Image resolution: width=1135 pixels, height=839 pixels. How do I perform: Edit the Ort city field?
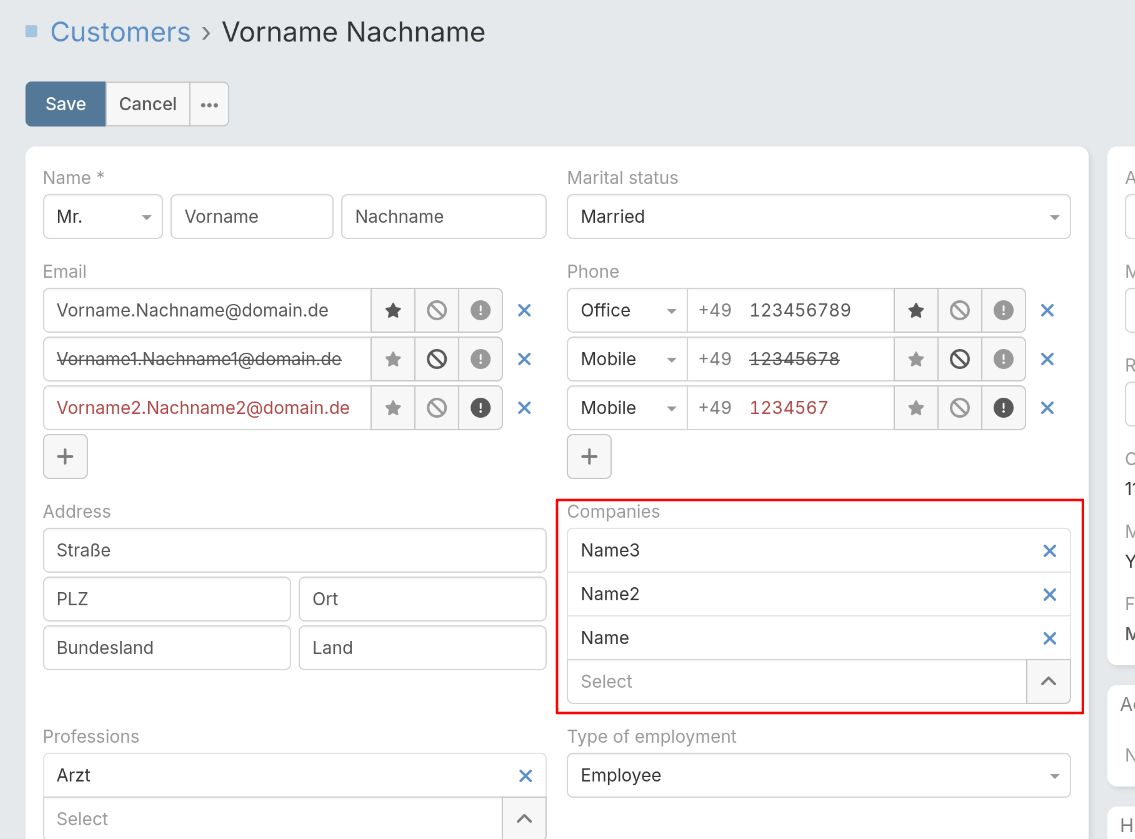coord(423,599)
